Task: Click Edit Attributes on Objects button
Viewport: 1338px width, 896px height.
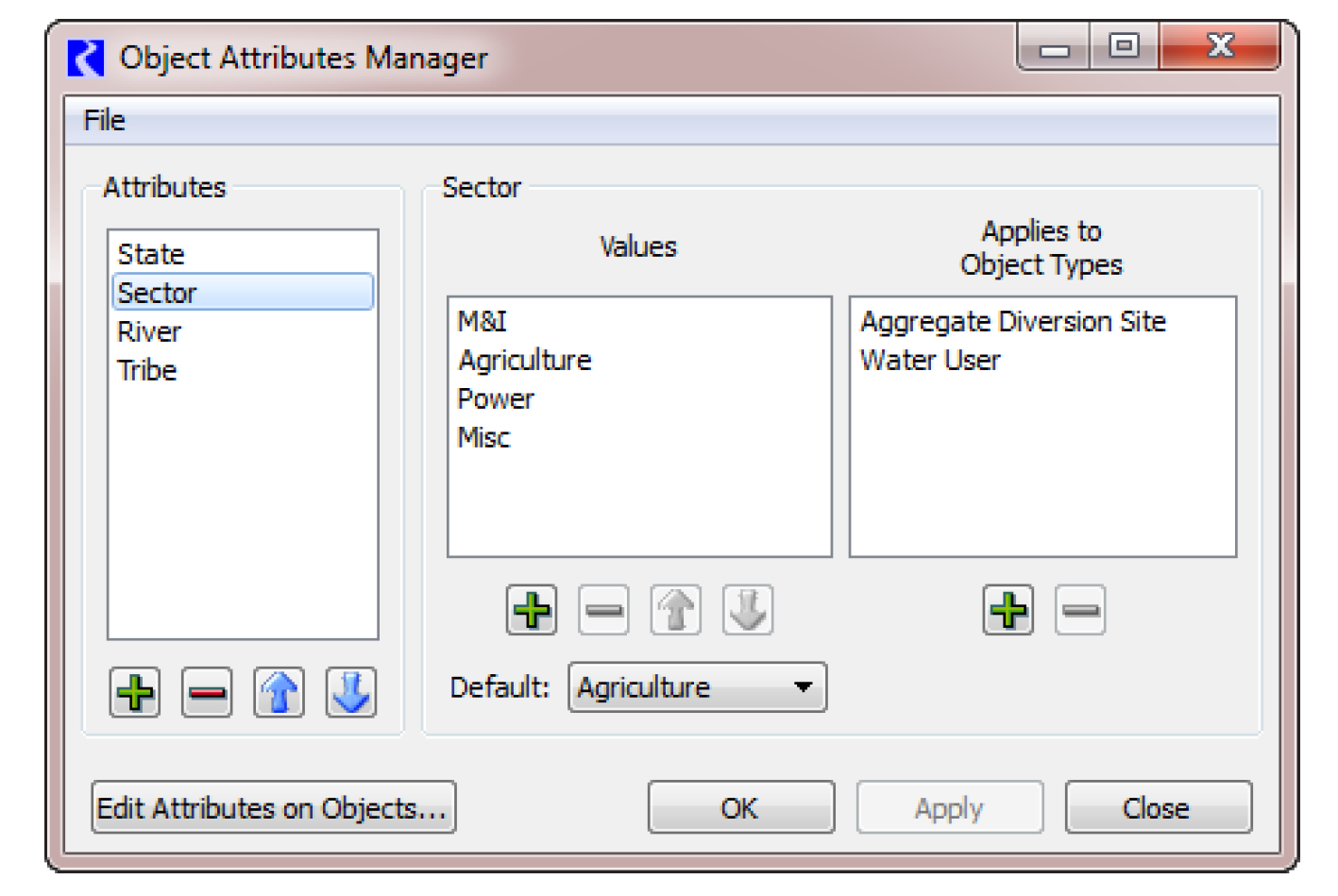Action: pyautogui.click(x=273, y=808)
